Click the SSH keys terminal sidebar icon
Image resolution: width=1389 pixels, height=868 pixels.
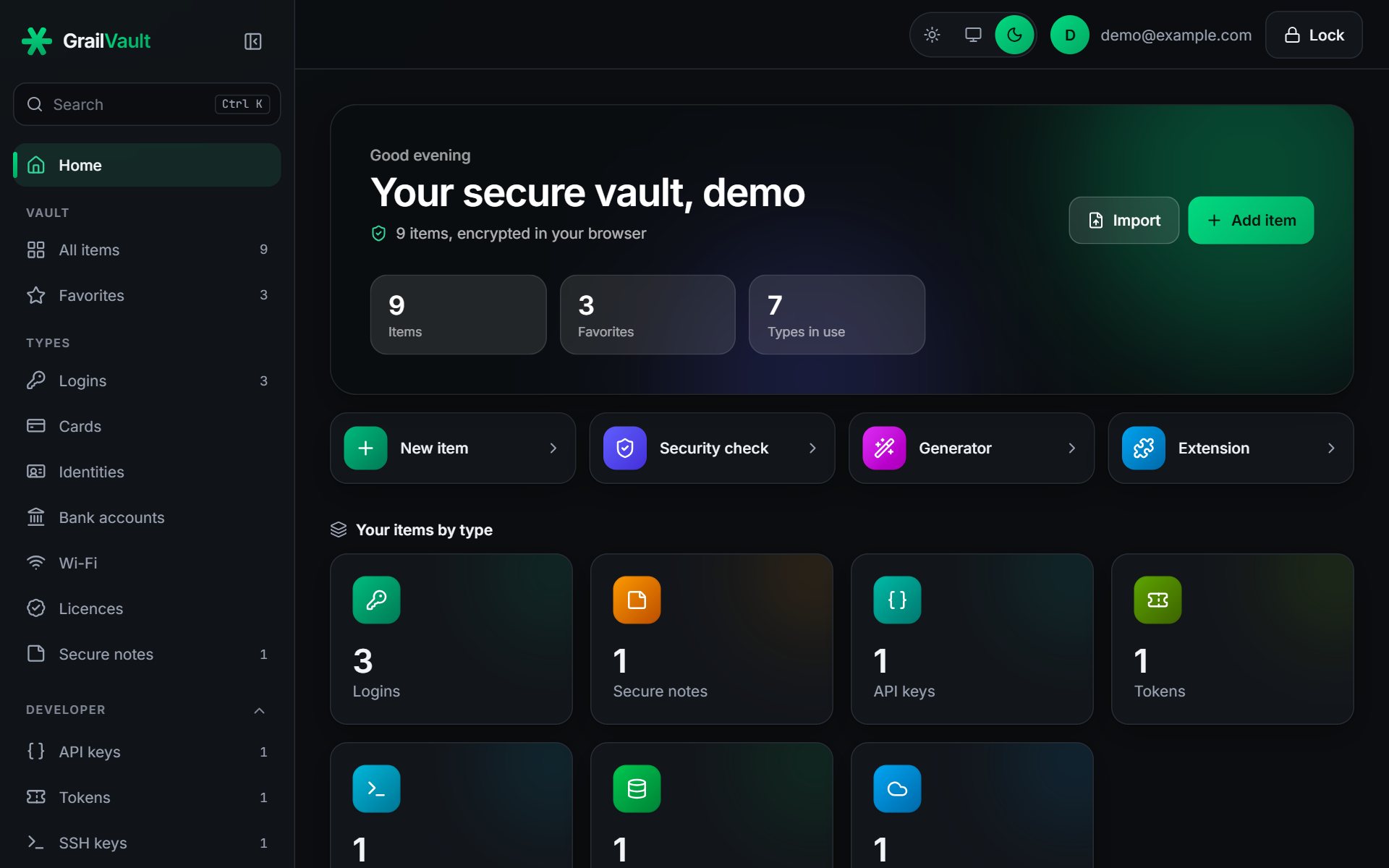pos(35,843)
